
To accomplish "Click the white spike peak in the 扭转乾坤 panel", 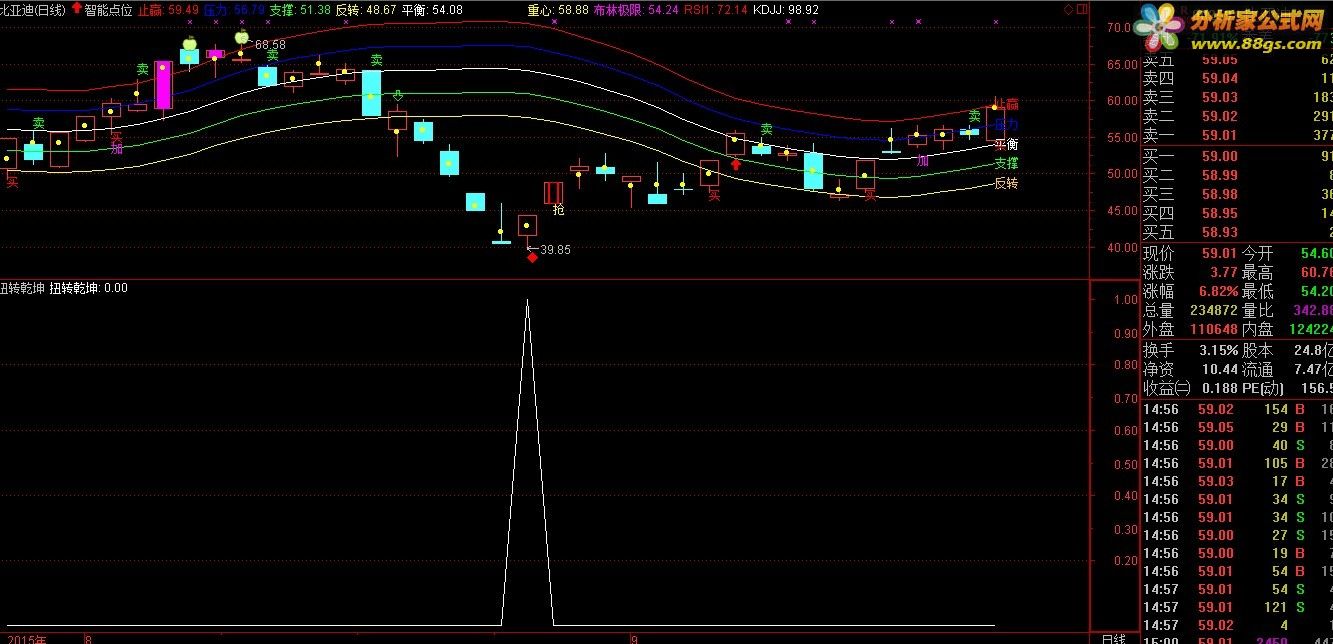I will pyautogui.click(x=527, y=299).
